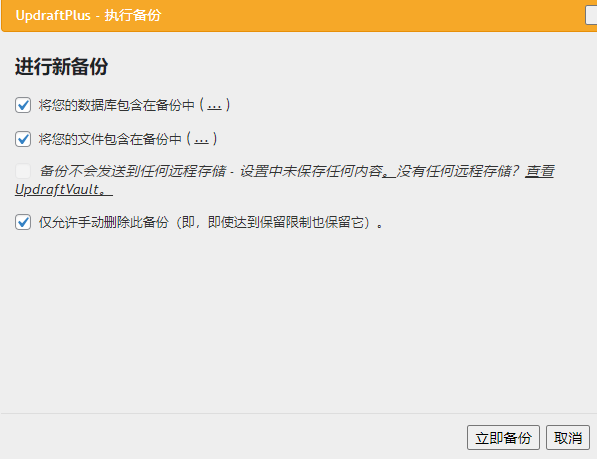Expand the files options ellipsis link
The height and width of the screenshot is (459, 597).
click(201, 139)
